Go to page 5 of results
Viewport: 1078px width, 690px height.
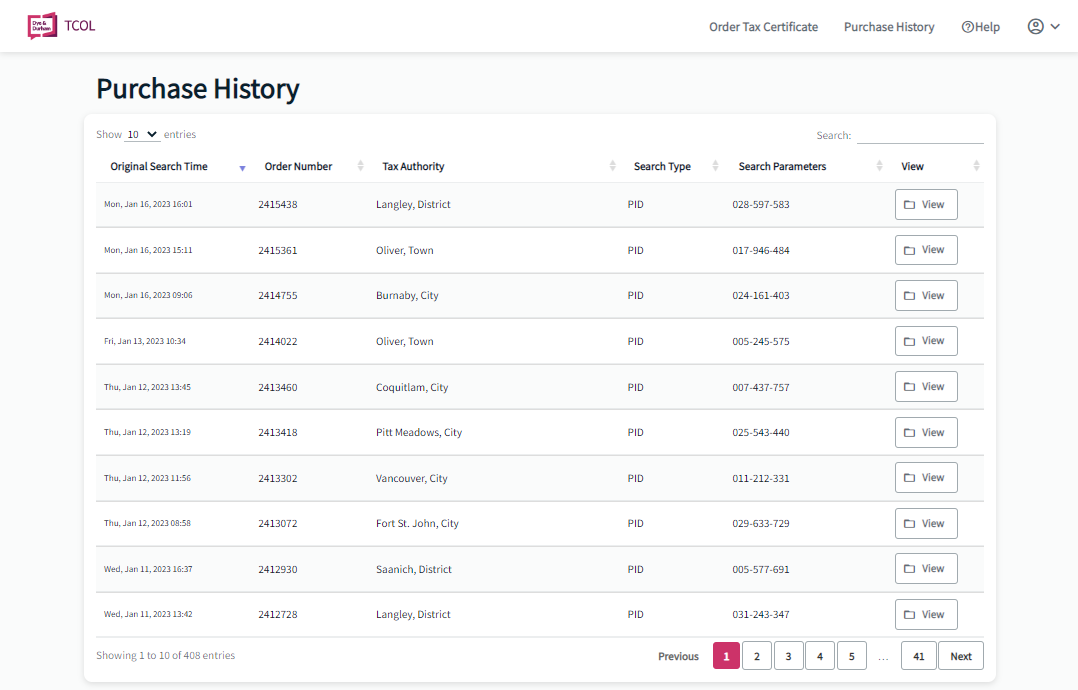point(851,656)
